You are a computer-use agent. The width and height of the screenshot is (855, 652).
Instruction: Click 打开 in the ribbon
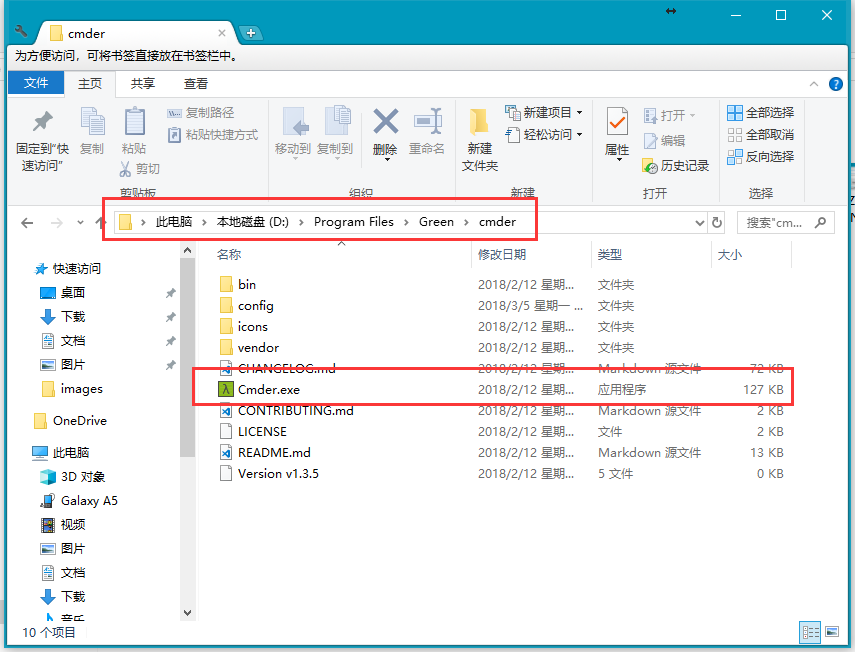(670, 116)
